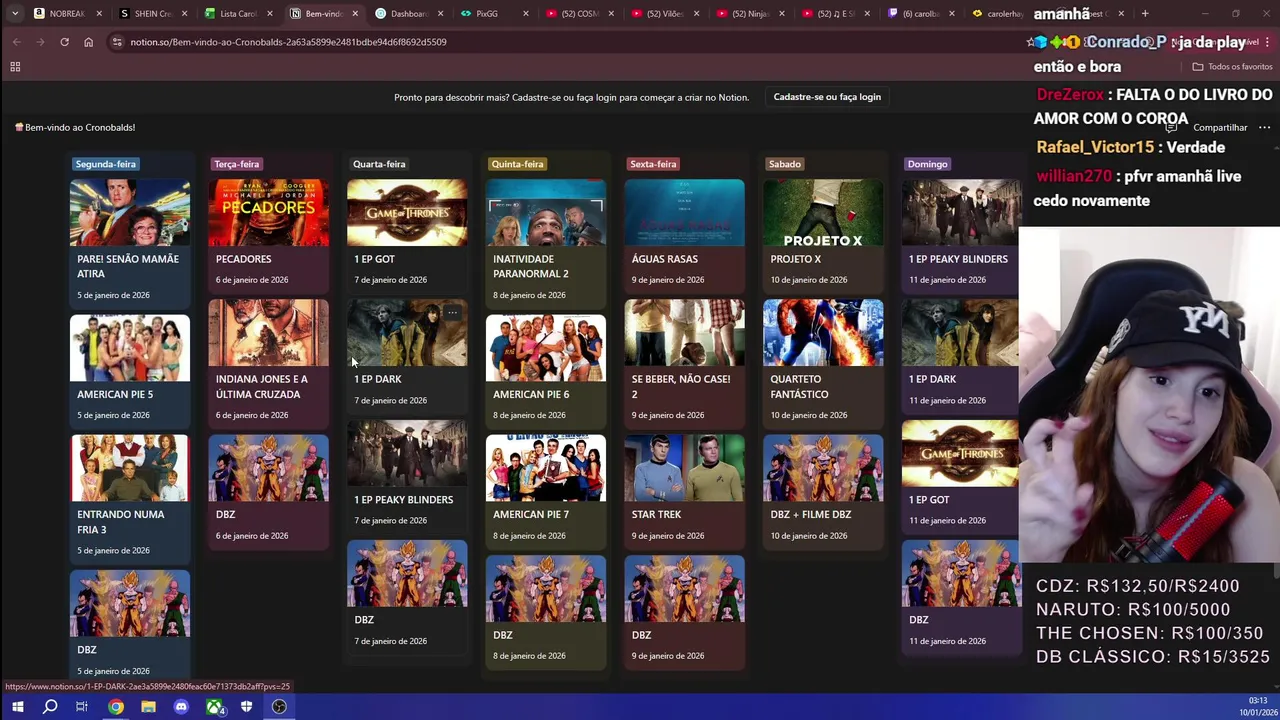Close the NOBREAK tab
This screenshot has height=720, width=1280.
tap(98, 14)
